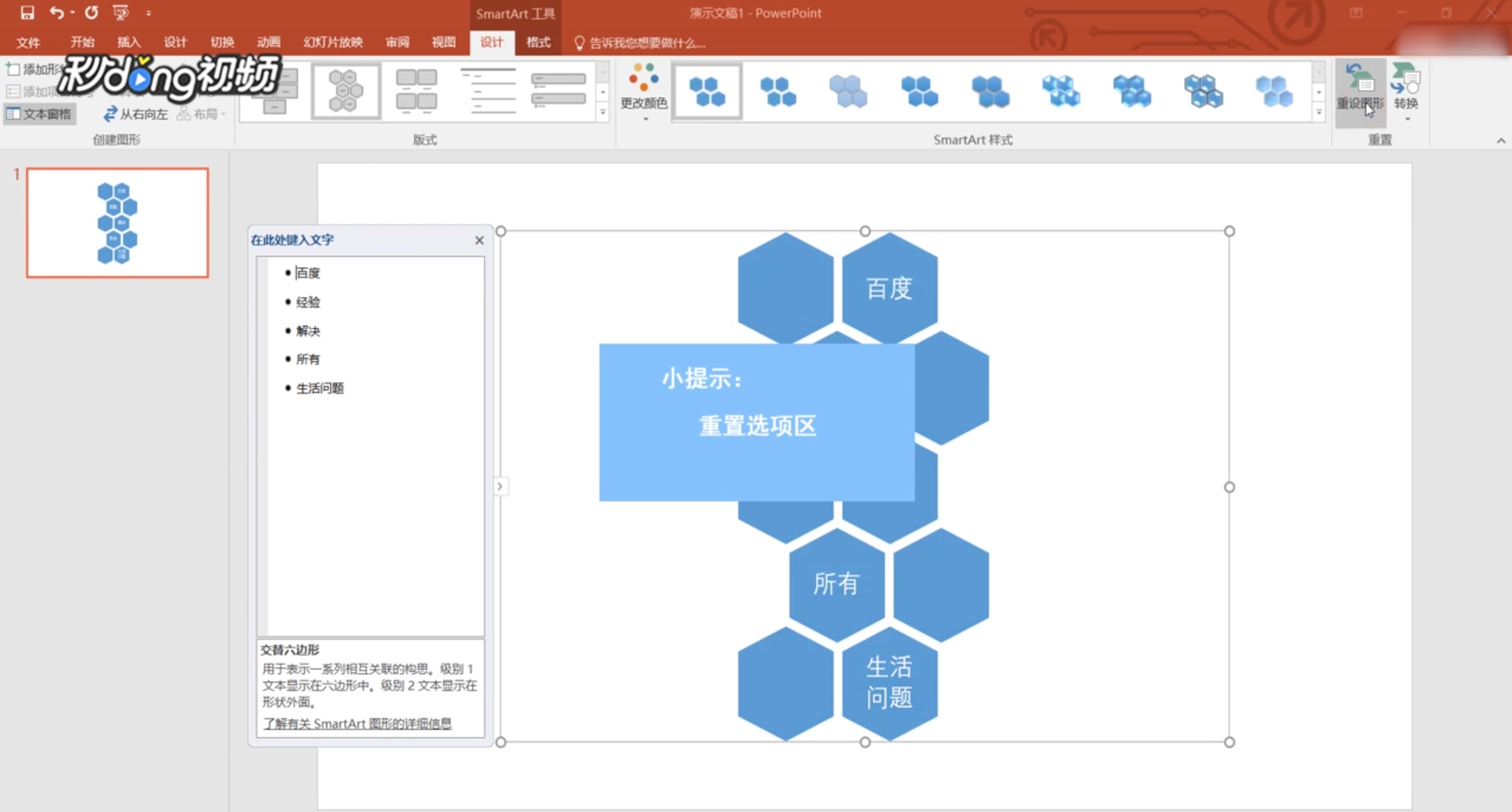1512x812 pixels.
Task: Collapse the text pane using side arrow
Action: pos(500,486)
